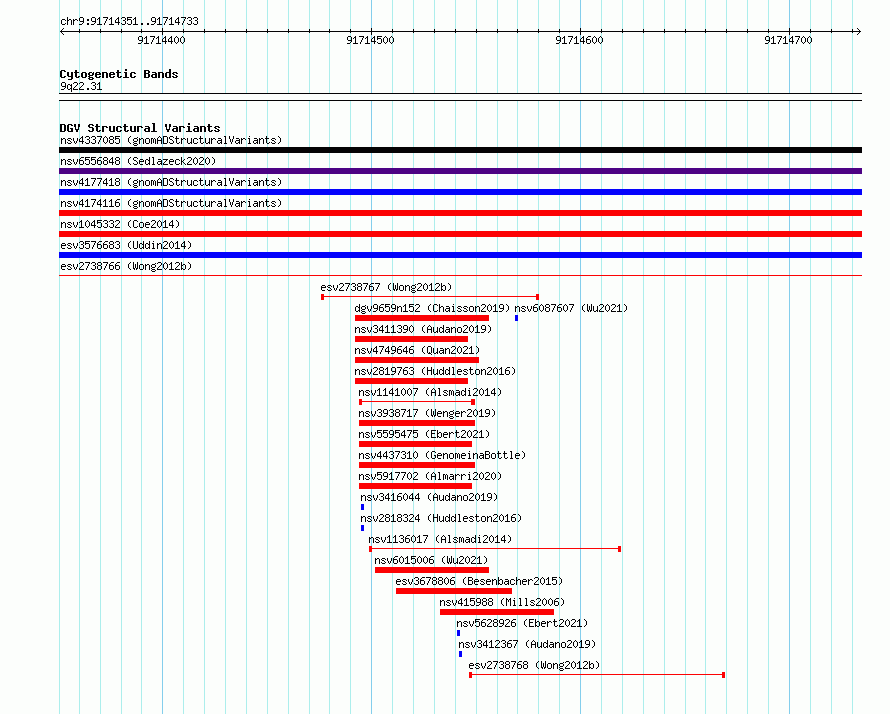Screen dimensions: 890x714
Task: Click dgv9659n152 (Chaisson2019) label
Action: pos(432,308)
